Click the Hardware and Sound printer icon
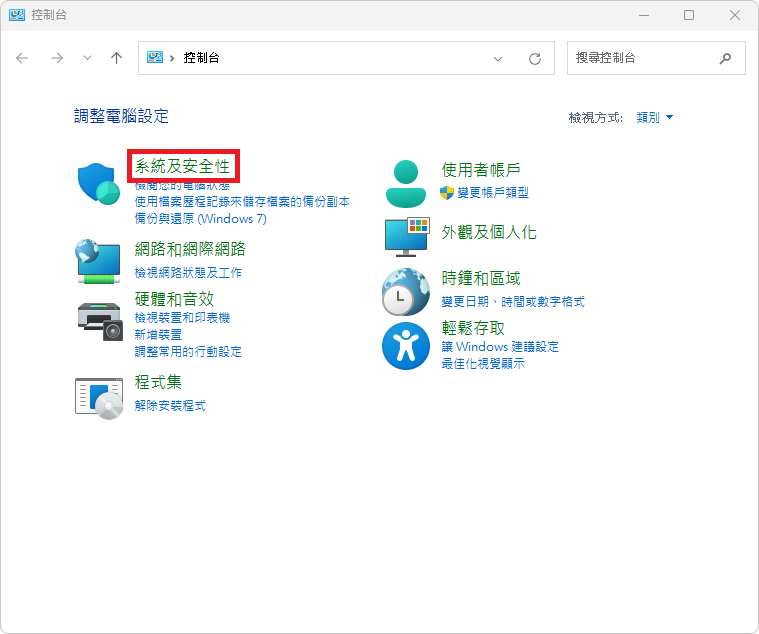The width and height of the screenshot is (759, 634). click(x=99, y=320)
